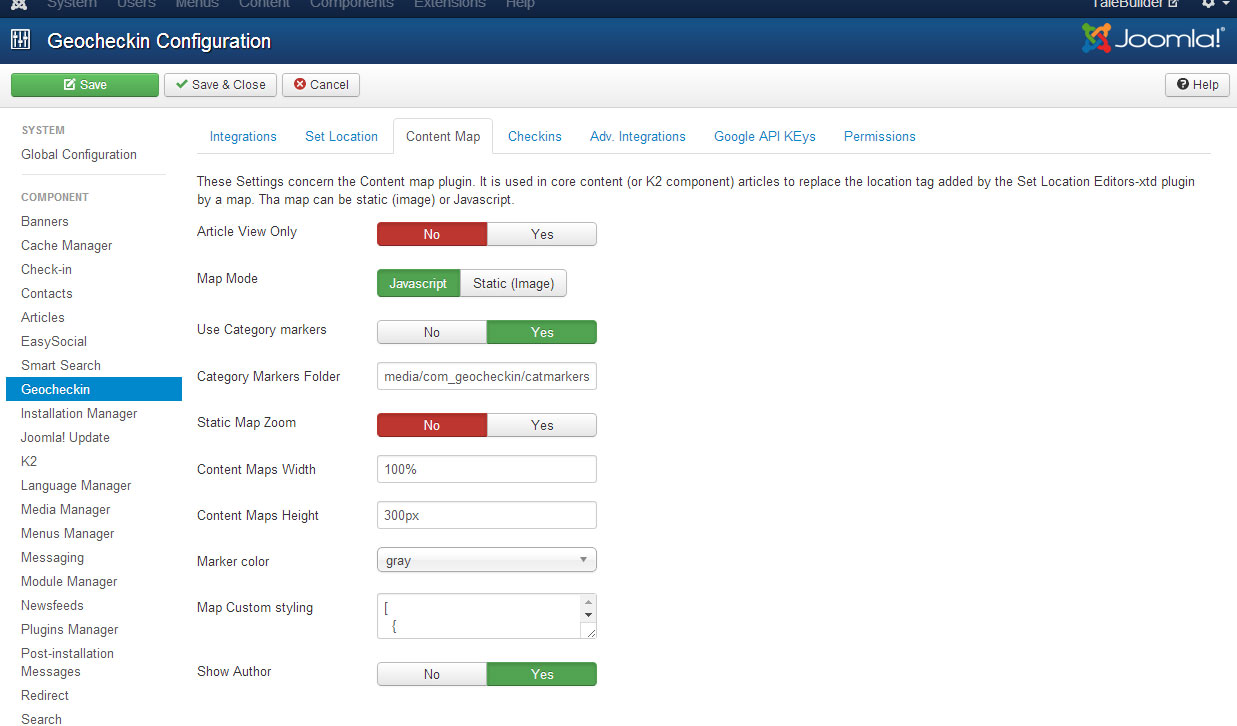Go to Joomla! Update in the sidebar
The height and width of the screenshot is (726, 1237).
[65, 438]
